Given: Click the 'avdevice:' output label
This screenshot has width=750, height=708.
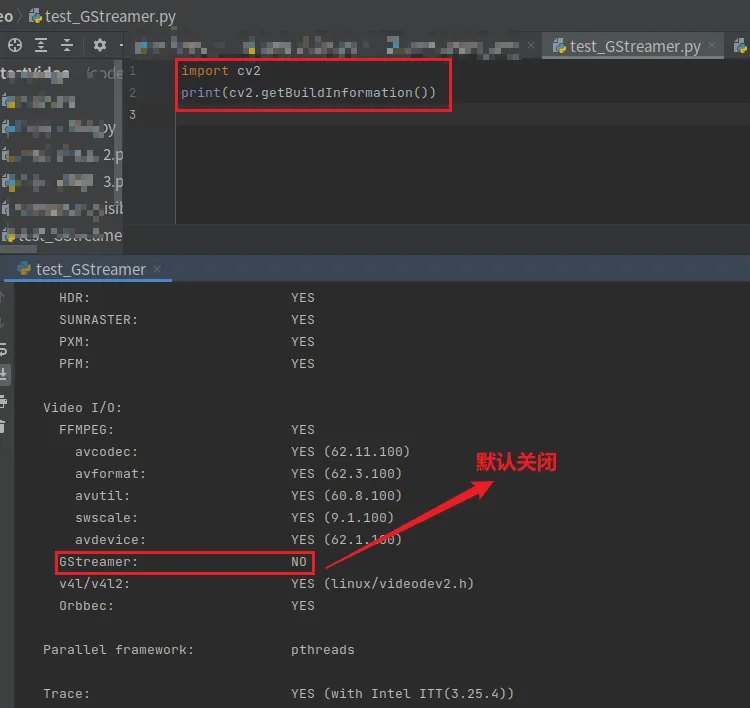Looking at the screenshot, I should click(110, 540).
